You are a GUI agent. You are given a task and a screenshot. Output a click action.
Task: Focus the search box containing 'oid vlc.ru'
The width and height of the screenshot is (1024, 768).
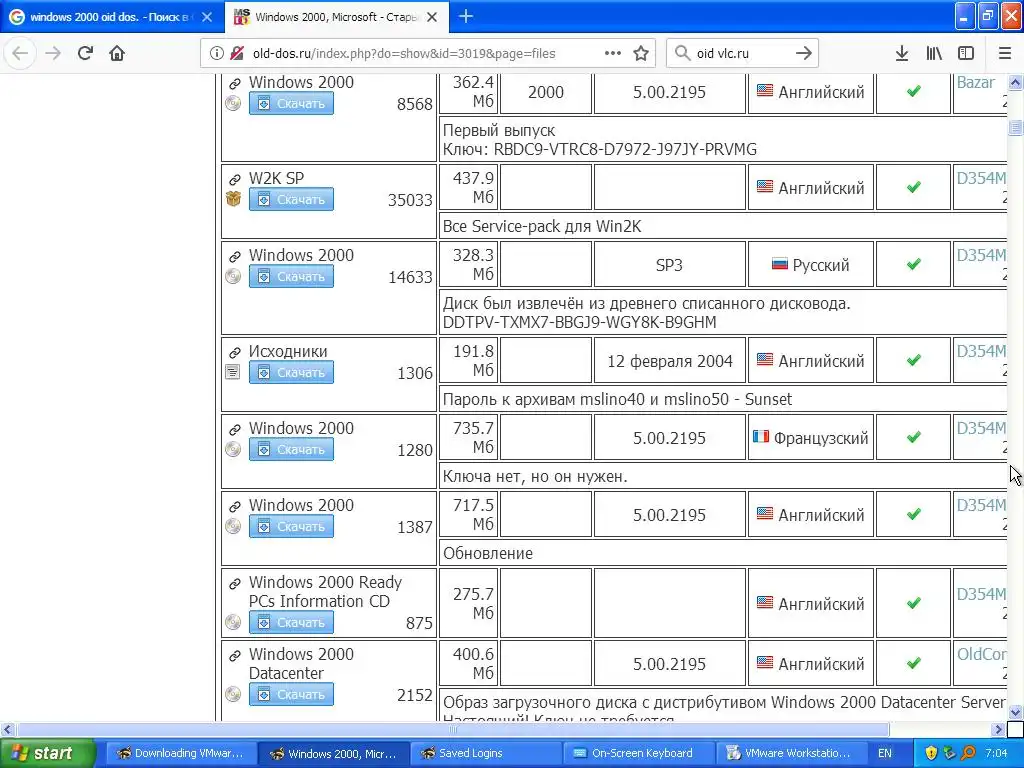pyautogui.click(x=741, y=53)
